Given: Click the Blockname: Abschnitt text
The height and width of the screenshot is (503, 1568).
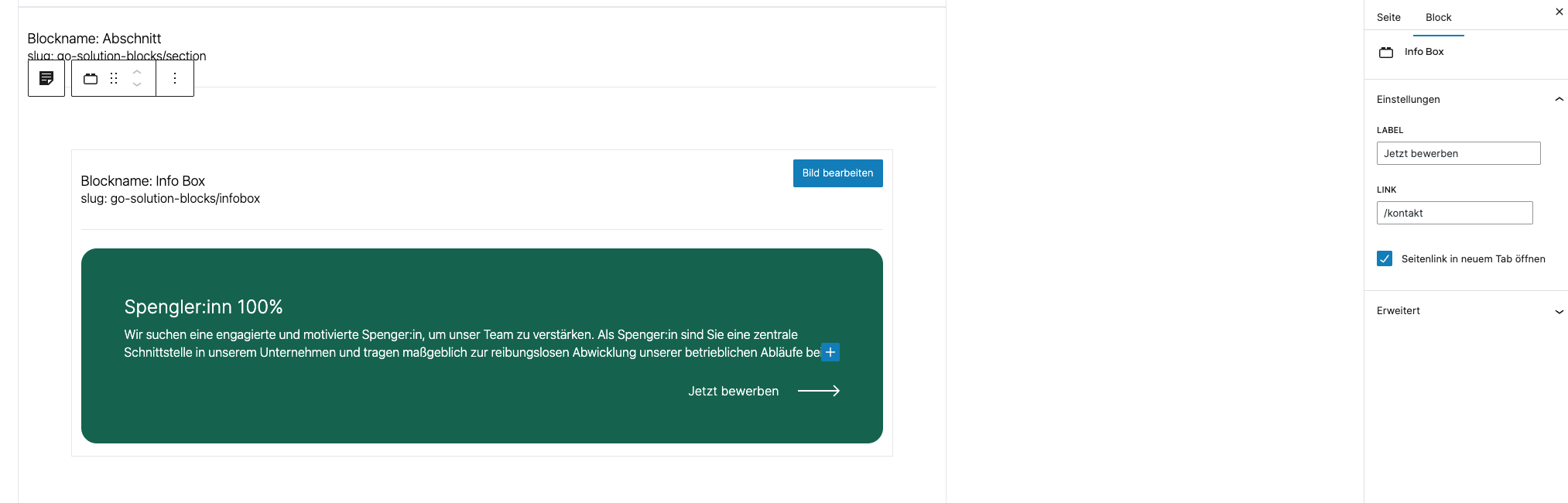Looking at the screenshot, I should (x=94, y=39).
